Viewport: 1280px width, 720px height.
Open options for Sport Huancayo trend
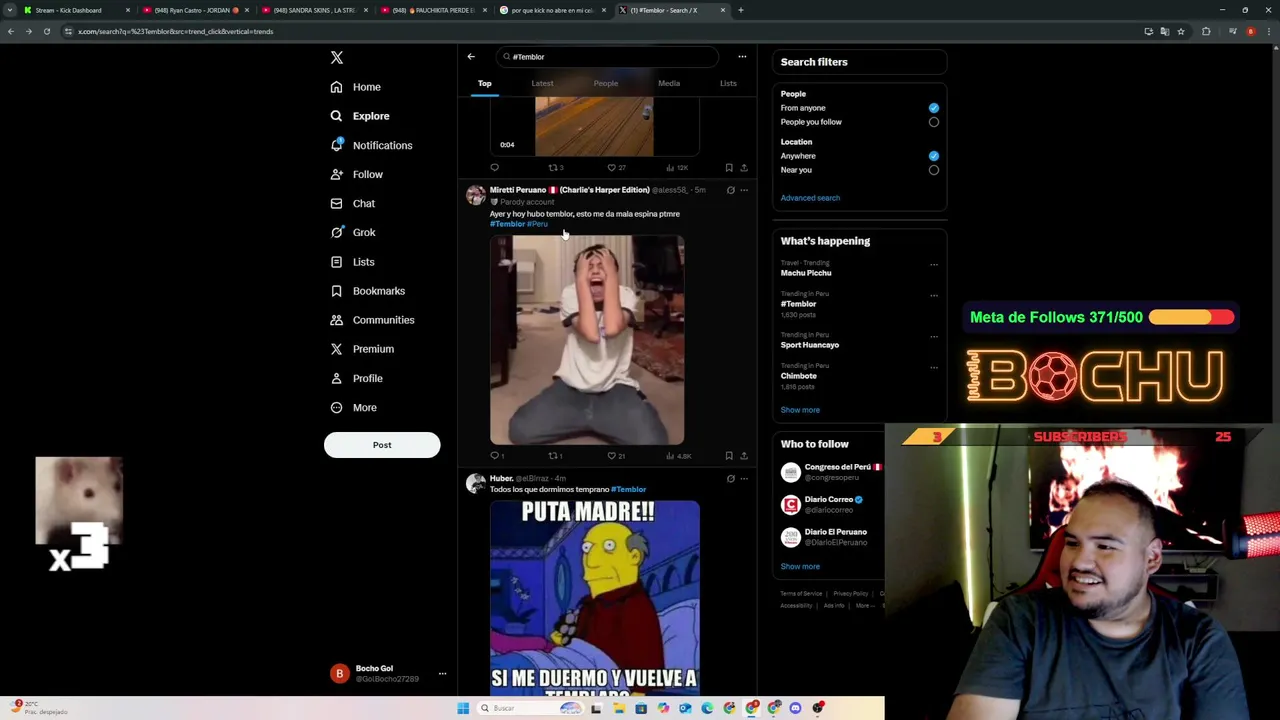point(934,337)
